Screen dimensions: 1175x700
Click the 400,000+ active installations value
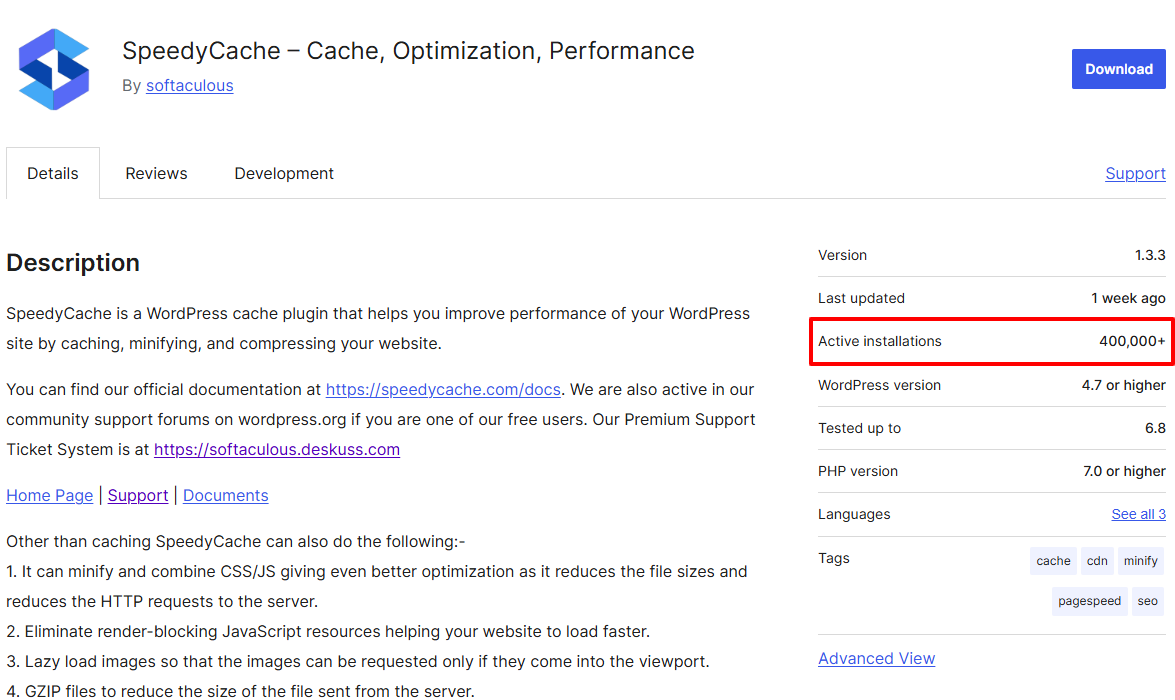[1132, 341]
